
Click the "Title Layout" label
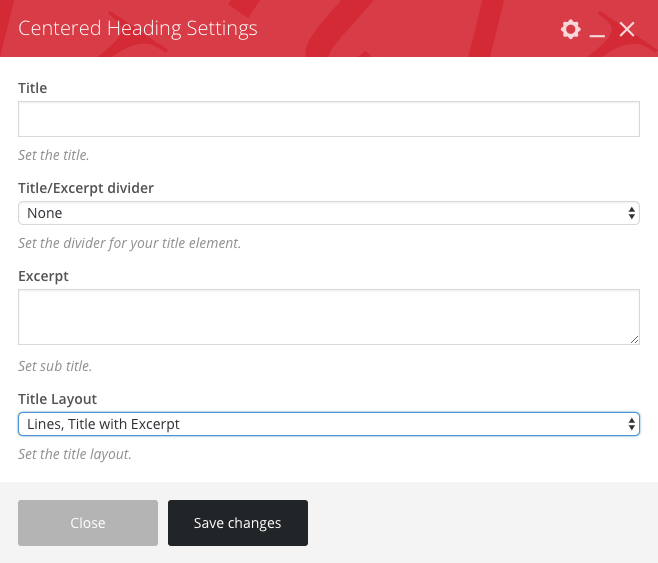click(x=58, y=399)
